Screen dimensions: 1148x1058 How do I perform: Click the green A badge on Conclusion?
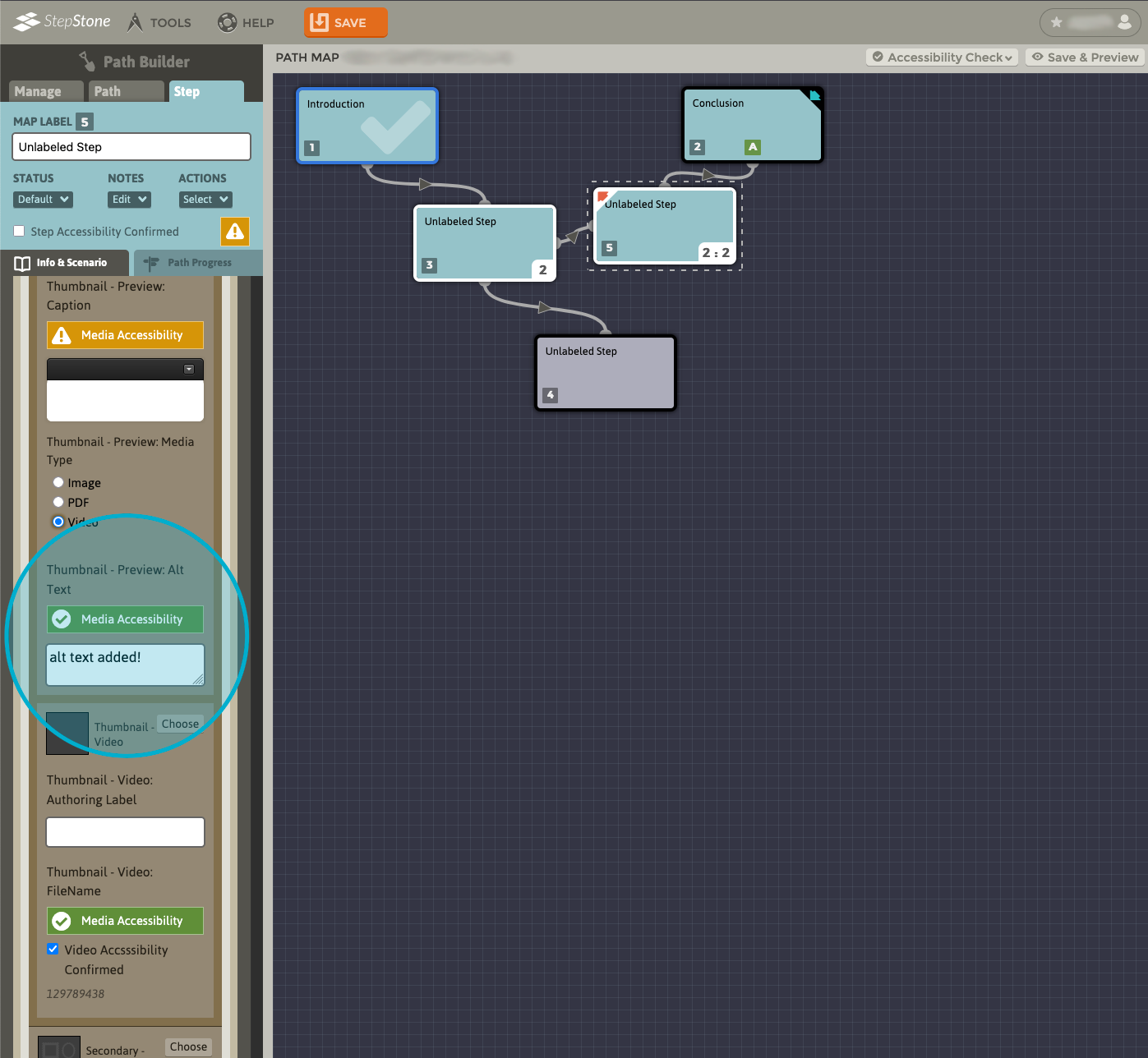tap(752, 147)
